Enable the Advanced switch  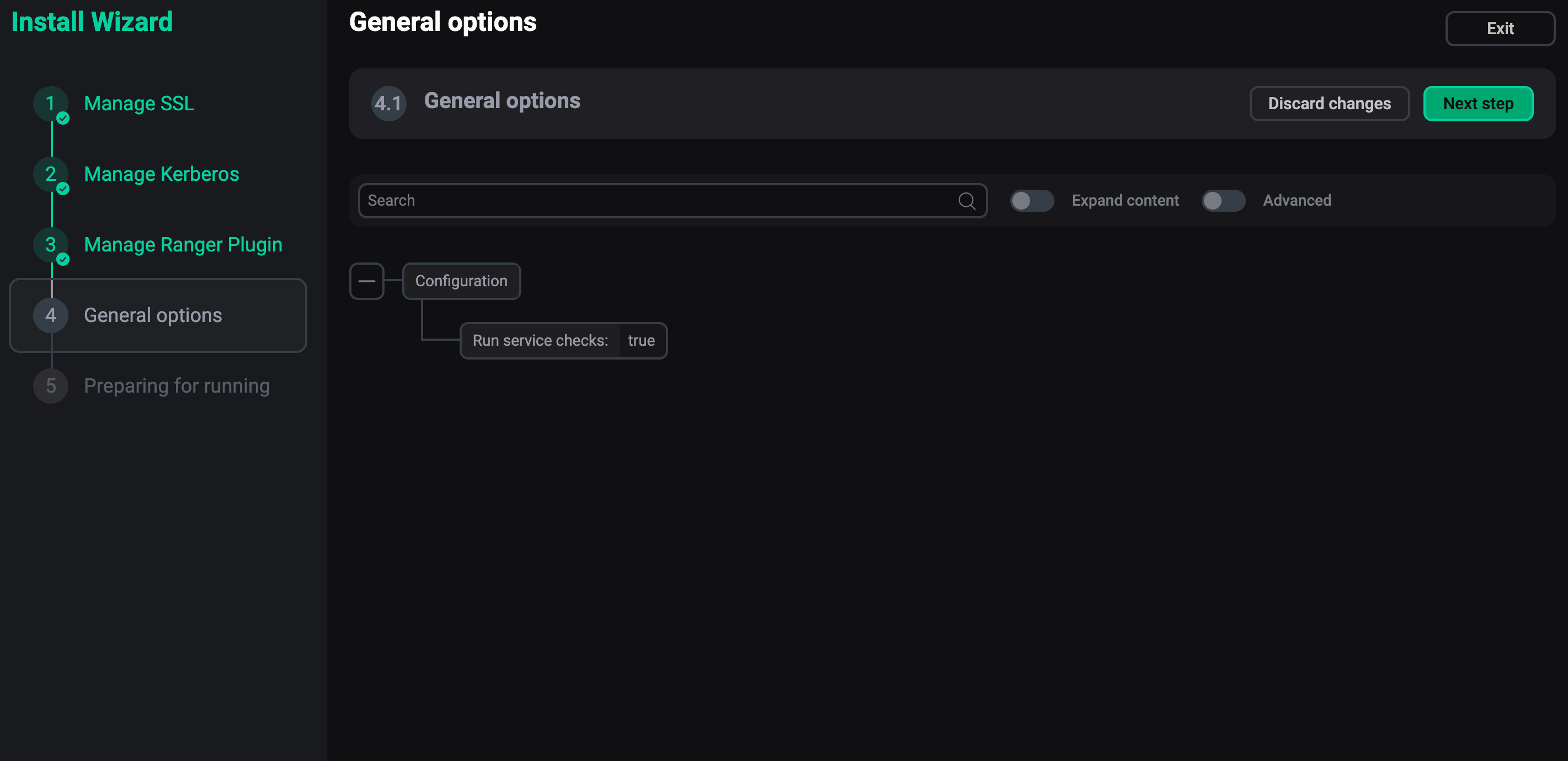(1223, 201)
